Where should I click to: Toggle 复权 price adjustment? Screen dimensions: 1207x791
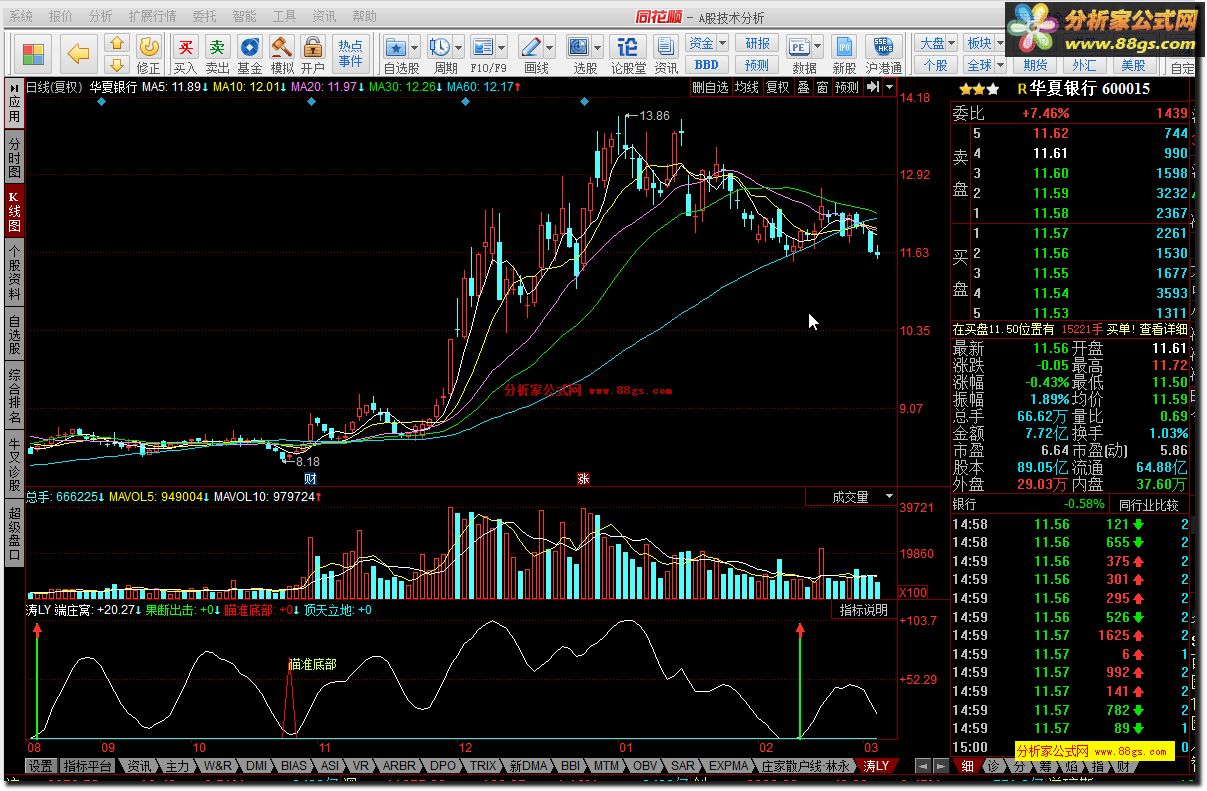click(777, 87)
